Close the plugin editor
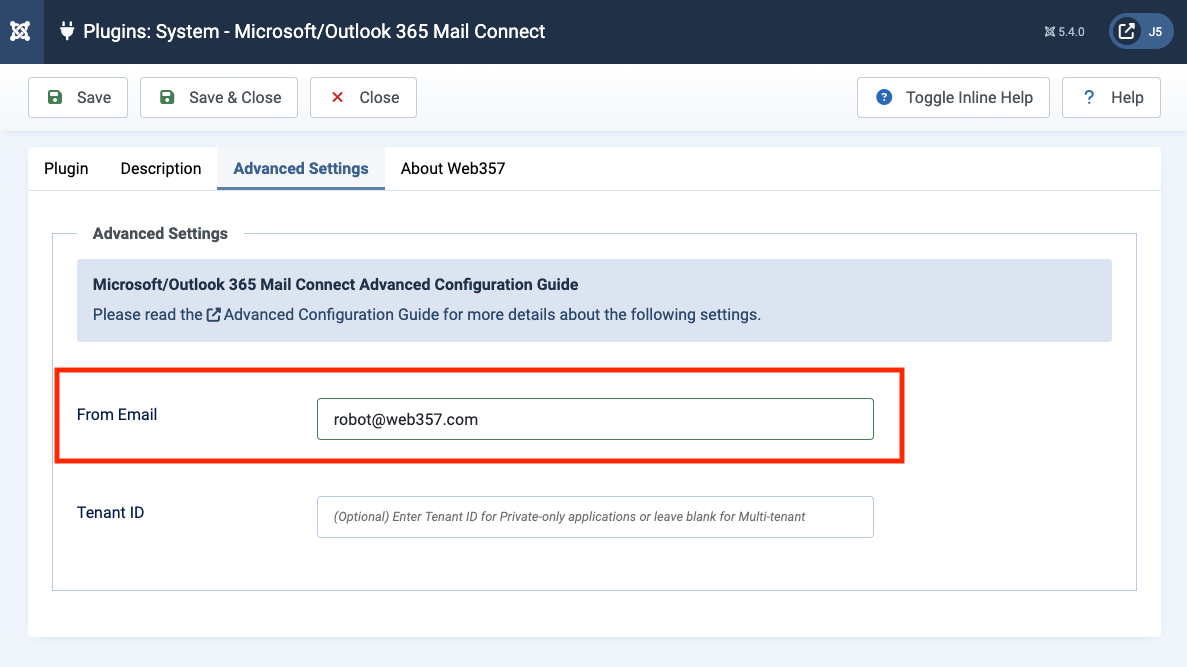Screen dimensions: 1187x667 [363, 98]
